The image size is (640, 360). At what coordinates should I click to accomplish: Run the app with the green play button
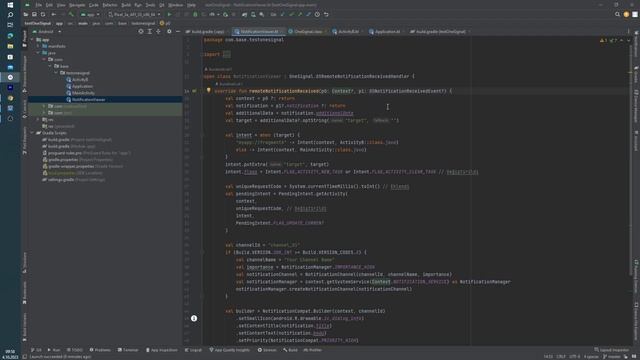point(170,14)
